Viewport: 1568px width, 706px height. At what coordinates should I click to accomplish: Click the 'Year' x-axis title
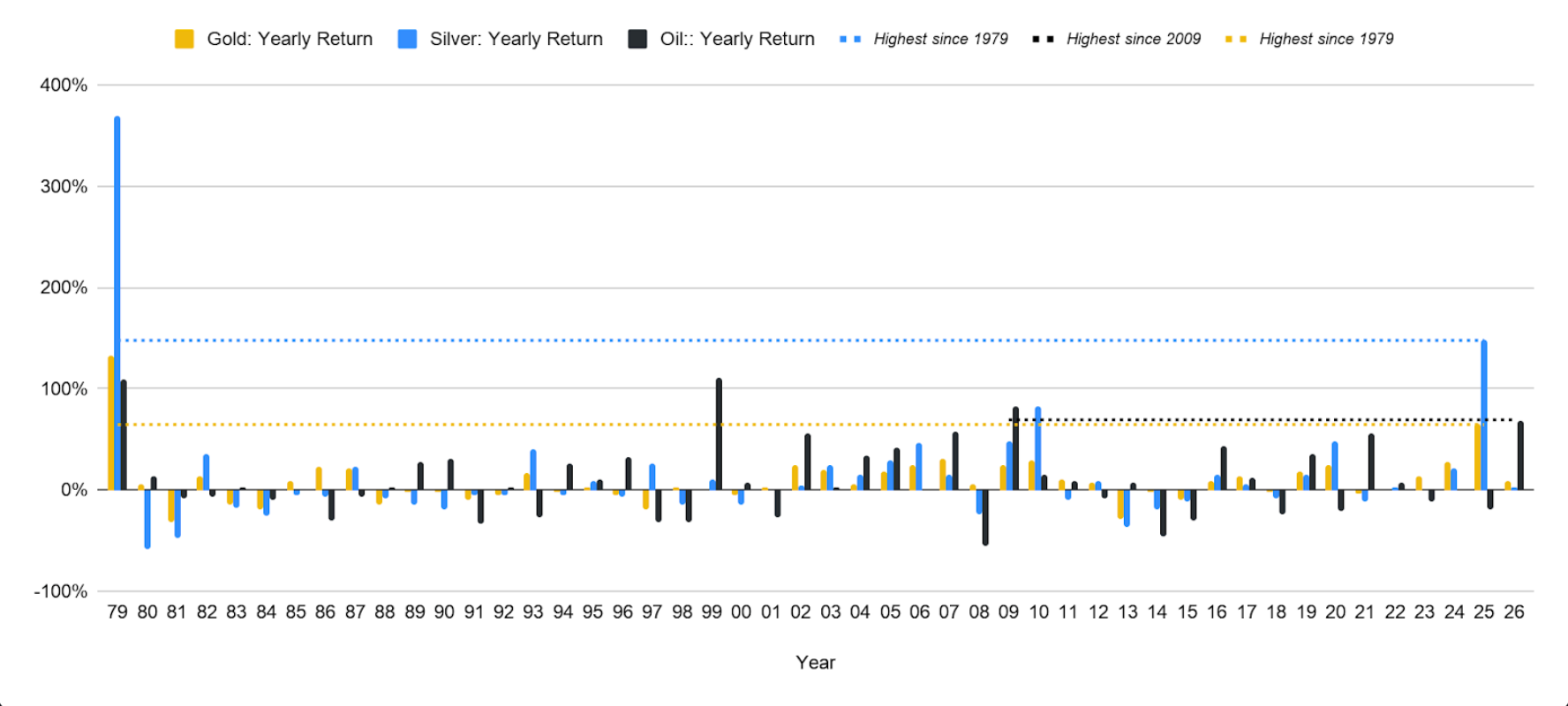click(815, 663)
